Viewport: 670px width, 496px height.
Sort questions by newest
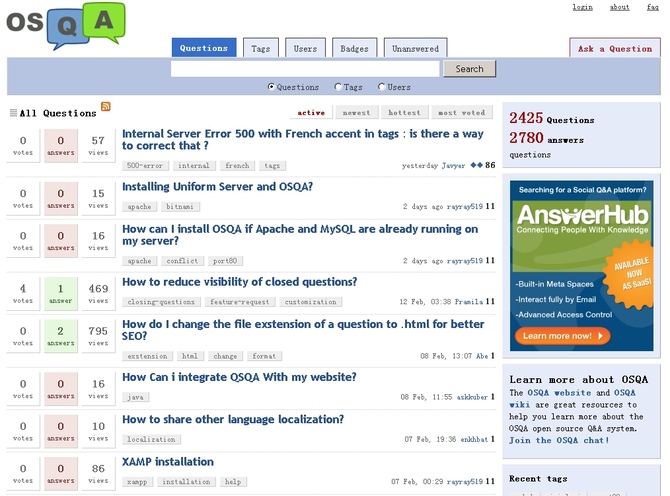click(x=356, y=112)
